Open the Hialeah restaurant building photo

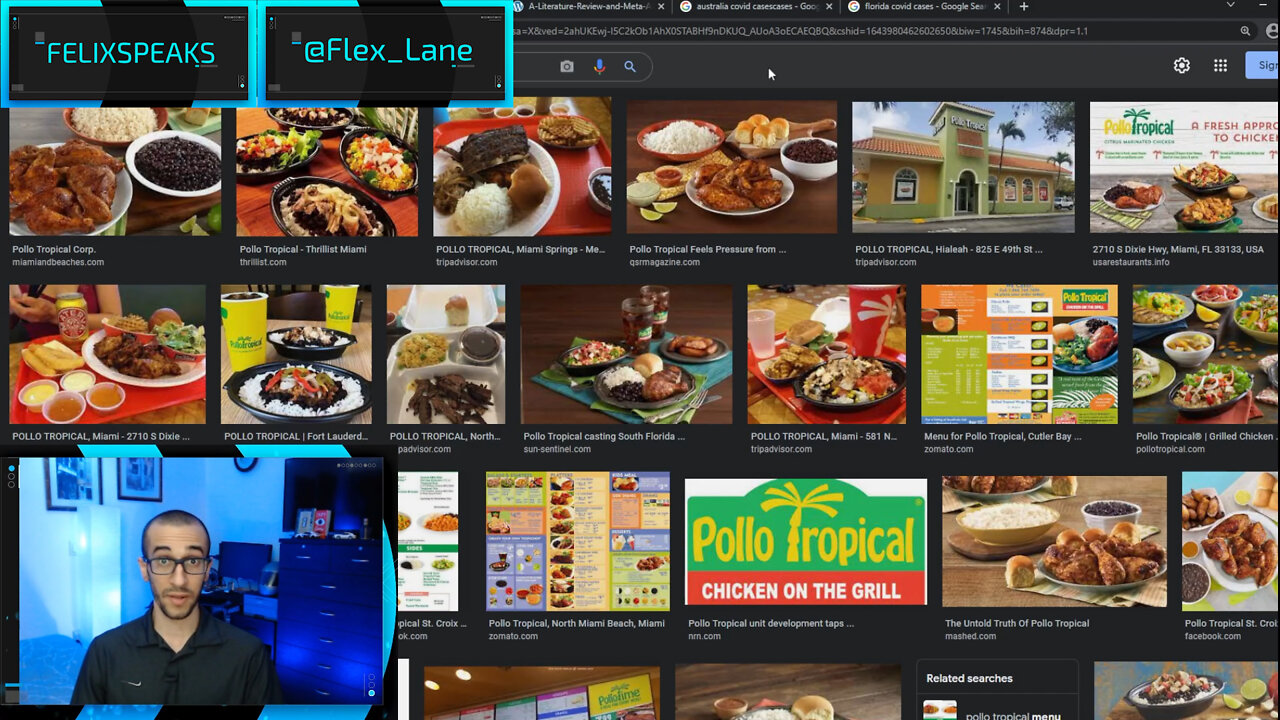pos(963,167)
